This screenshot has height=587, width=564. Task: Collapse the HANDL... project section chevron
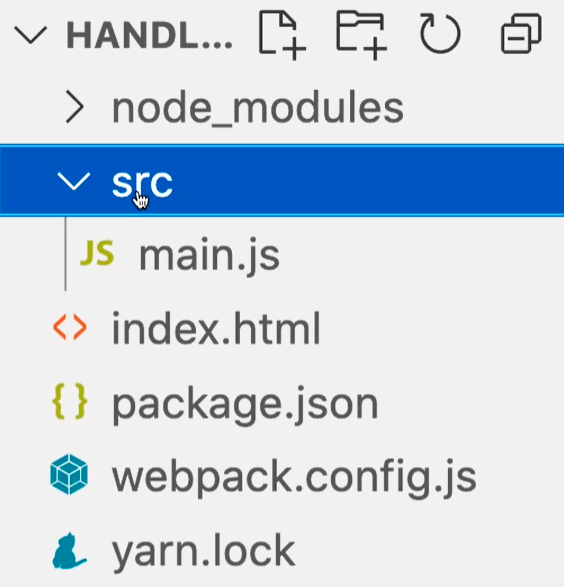(x=31, y=35)
